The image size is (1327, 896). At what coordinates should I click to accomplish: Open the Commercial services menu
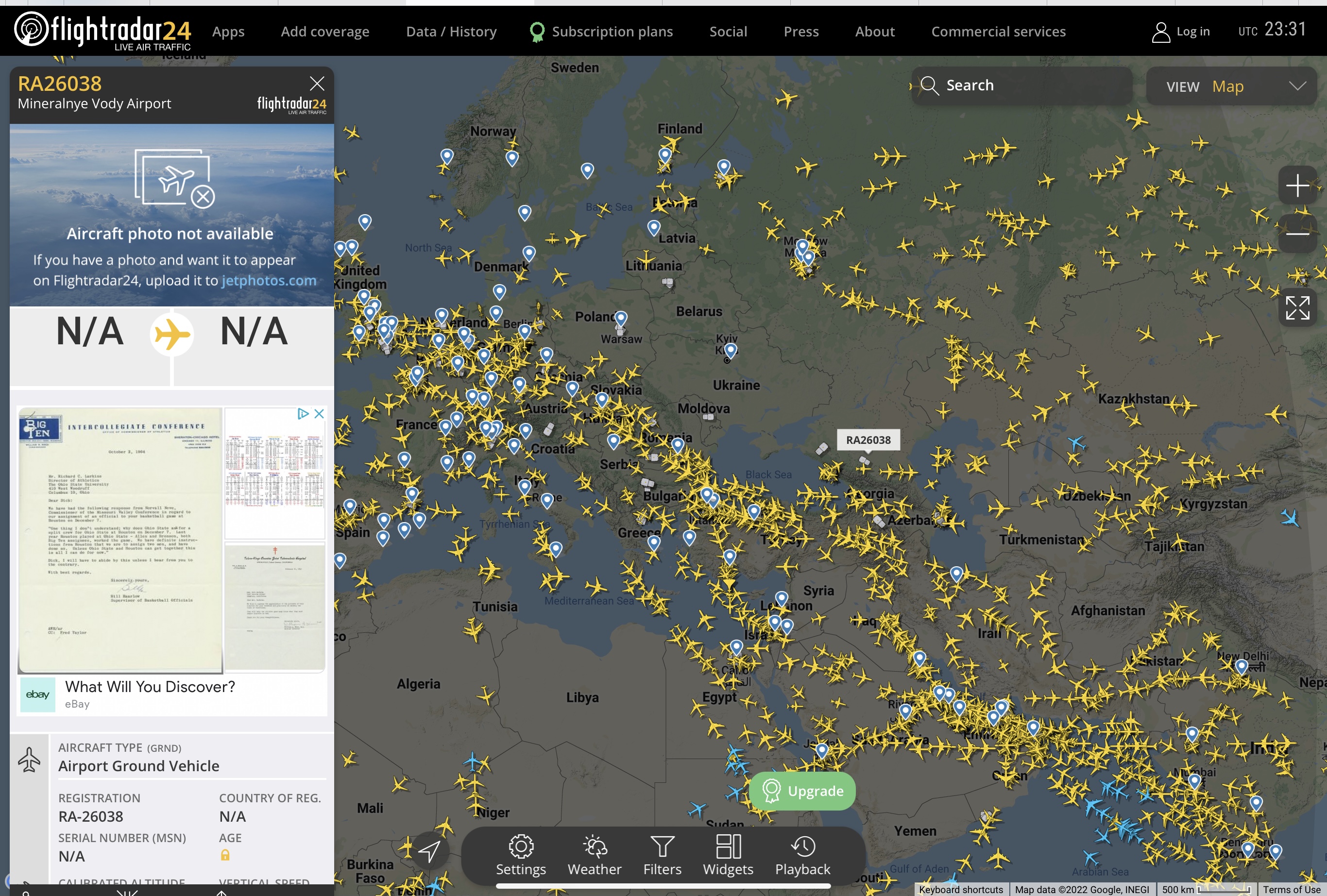[x=998, y=32]
